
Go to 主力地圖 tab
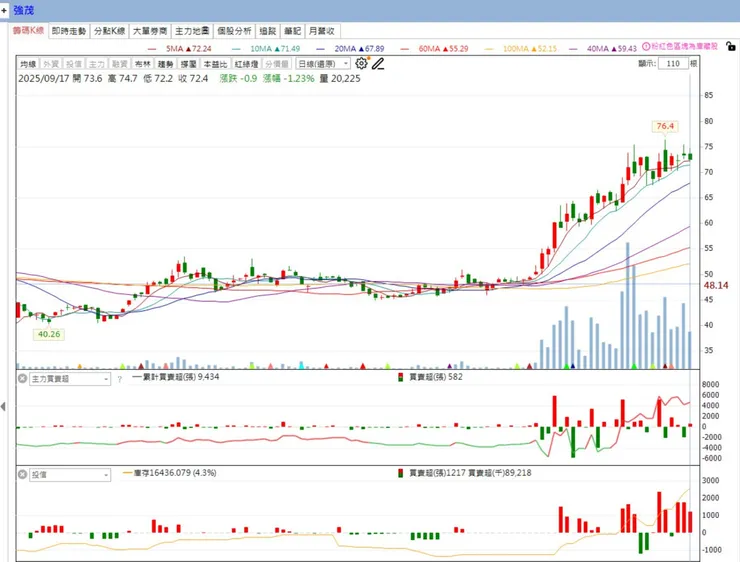coord(192,31)
